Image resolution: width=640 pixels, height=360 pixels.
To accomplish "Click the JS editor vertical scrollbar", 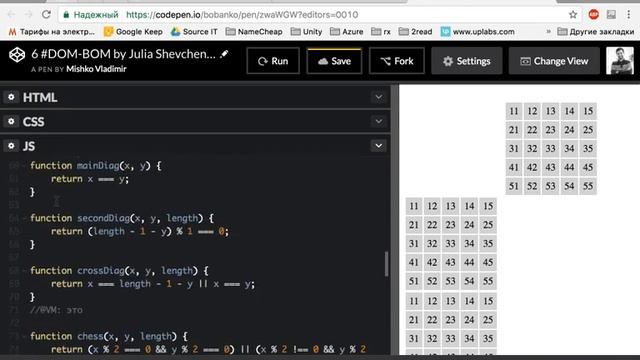I will click(x=386, y=264).
